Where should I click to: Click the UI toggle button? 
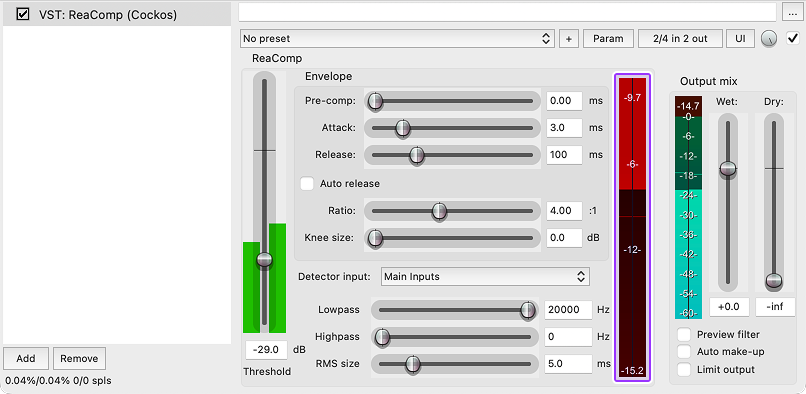click(x=741, y=39)
